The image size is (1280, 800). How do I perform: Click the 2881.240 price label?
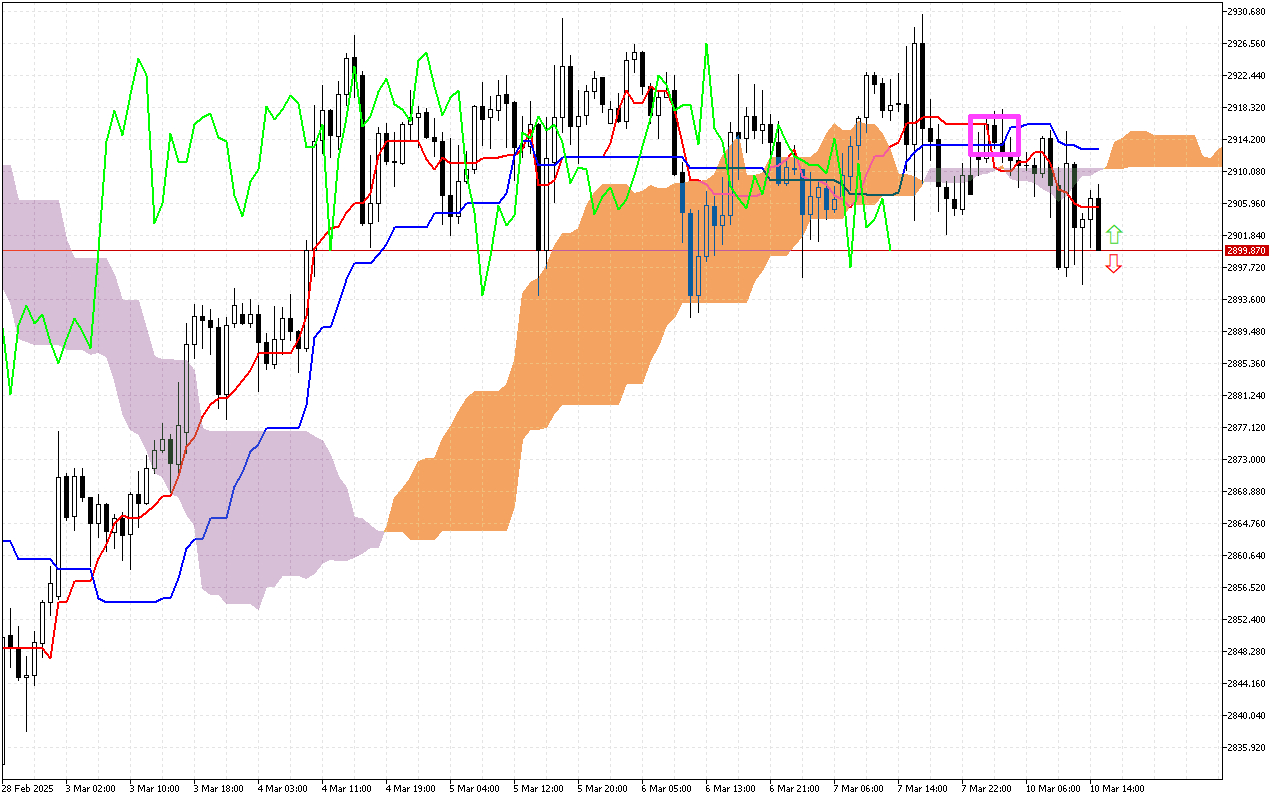click(x=1247, y=395)
